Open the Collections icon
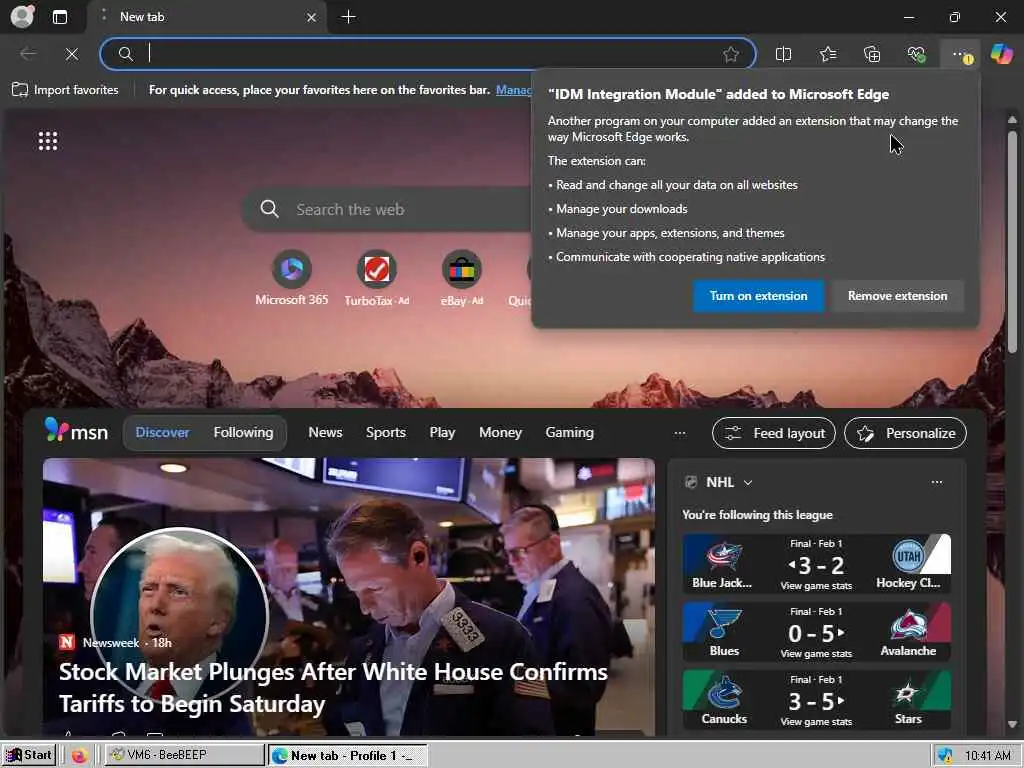This screenshot has width=1024, height=768. click(872, 54)
